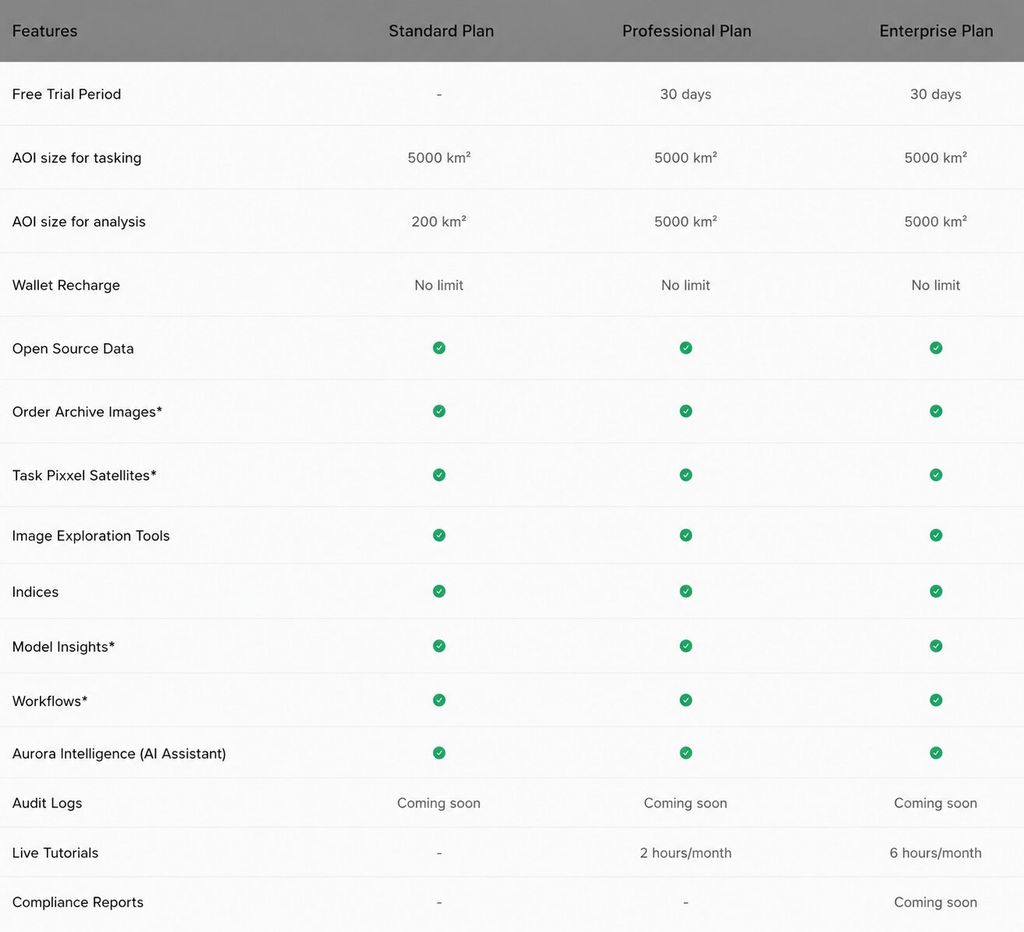Click Order Archive Images checkmark under Professional Plan

pos(686,411)
